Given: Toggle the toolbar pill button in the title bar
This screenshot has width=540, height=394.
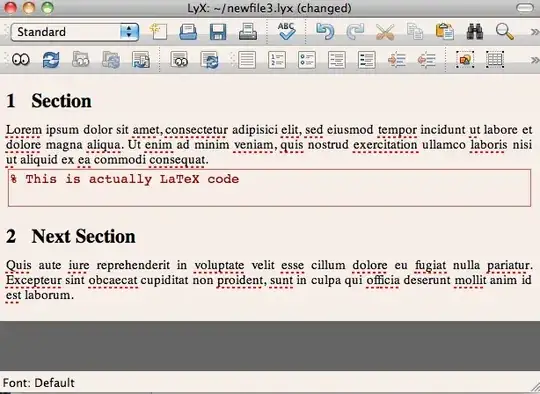Looking at the screenshot, I should coord(525,8).
